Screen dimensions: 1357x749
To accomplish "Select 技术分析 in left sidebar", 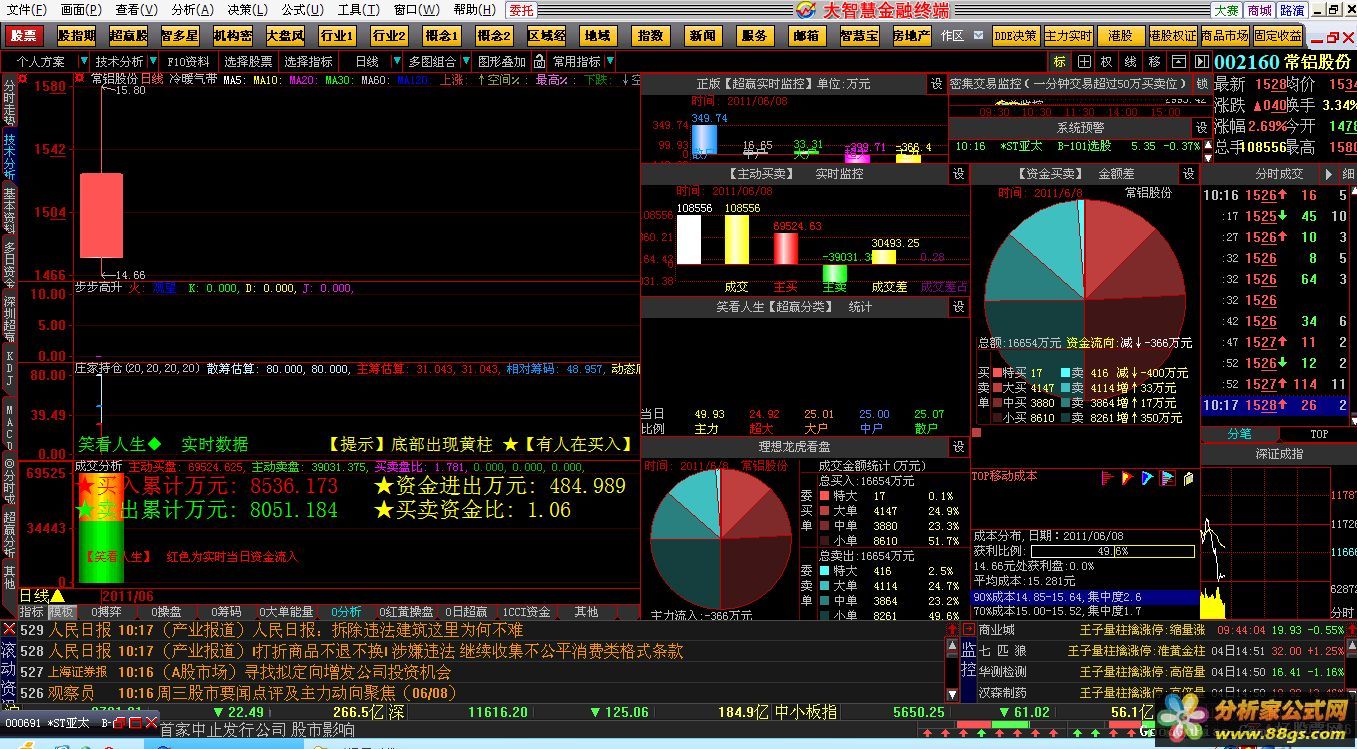I will click(9, 154).
